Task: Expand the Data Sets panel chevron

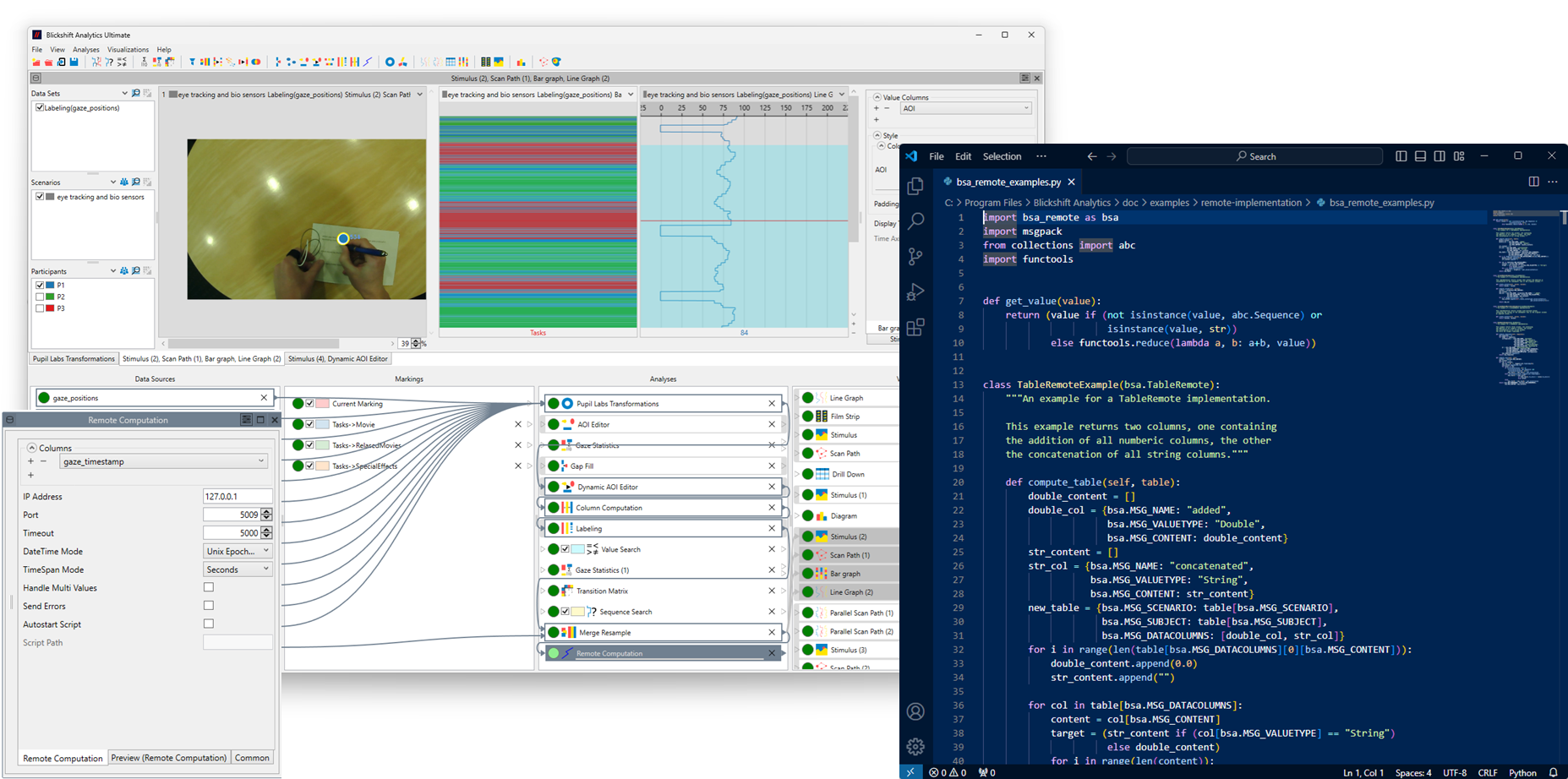Action: click(124, 94)
